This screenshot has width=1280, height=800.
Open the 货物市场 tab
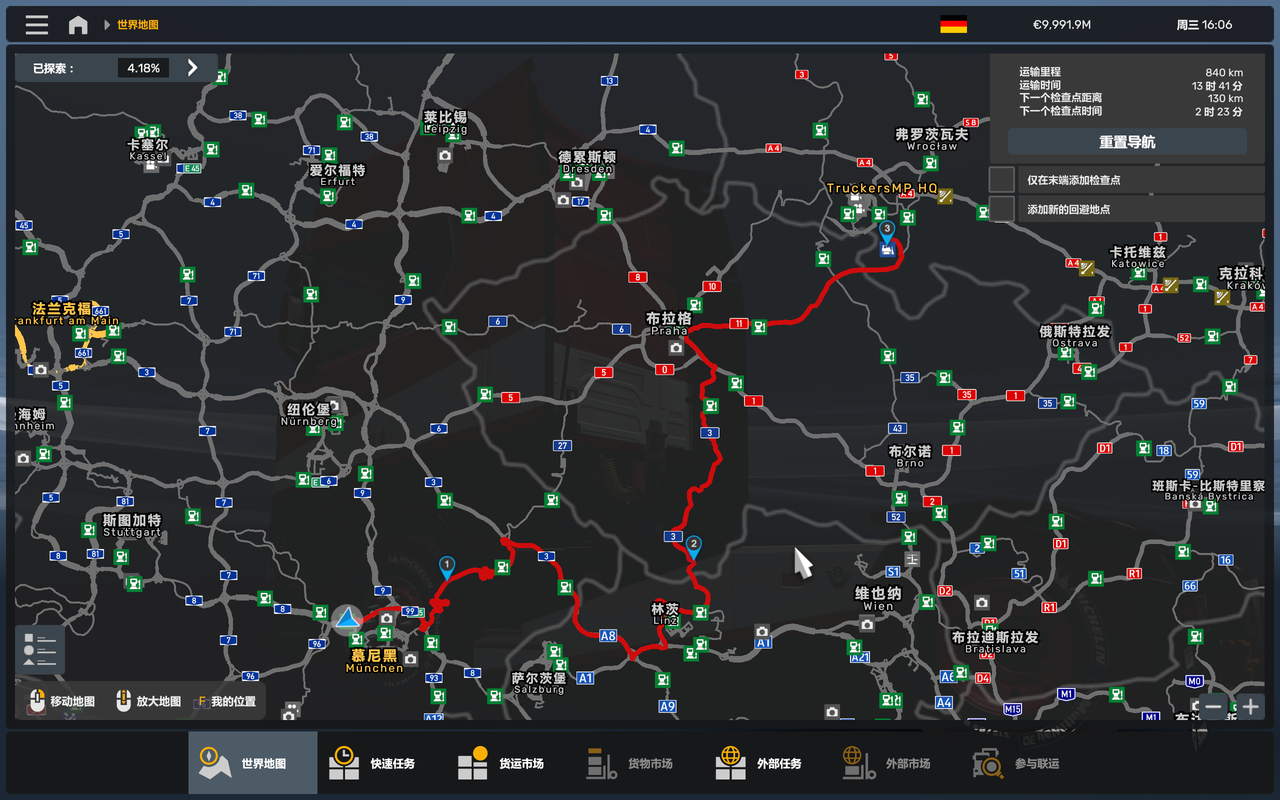pos(639,763)
